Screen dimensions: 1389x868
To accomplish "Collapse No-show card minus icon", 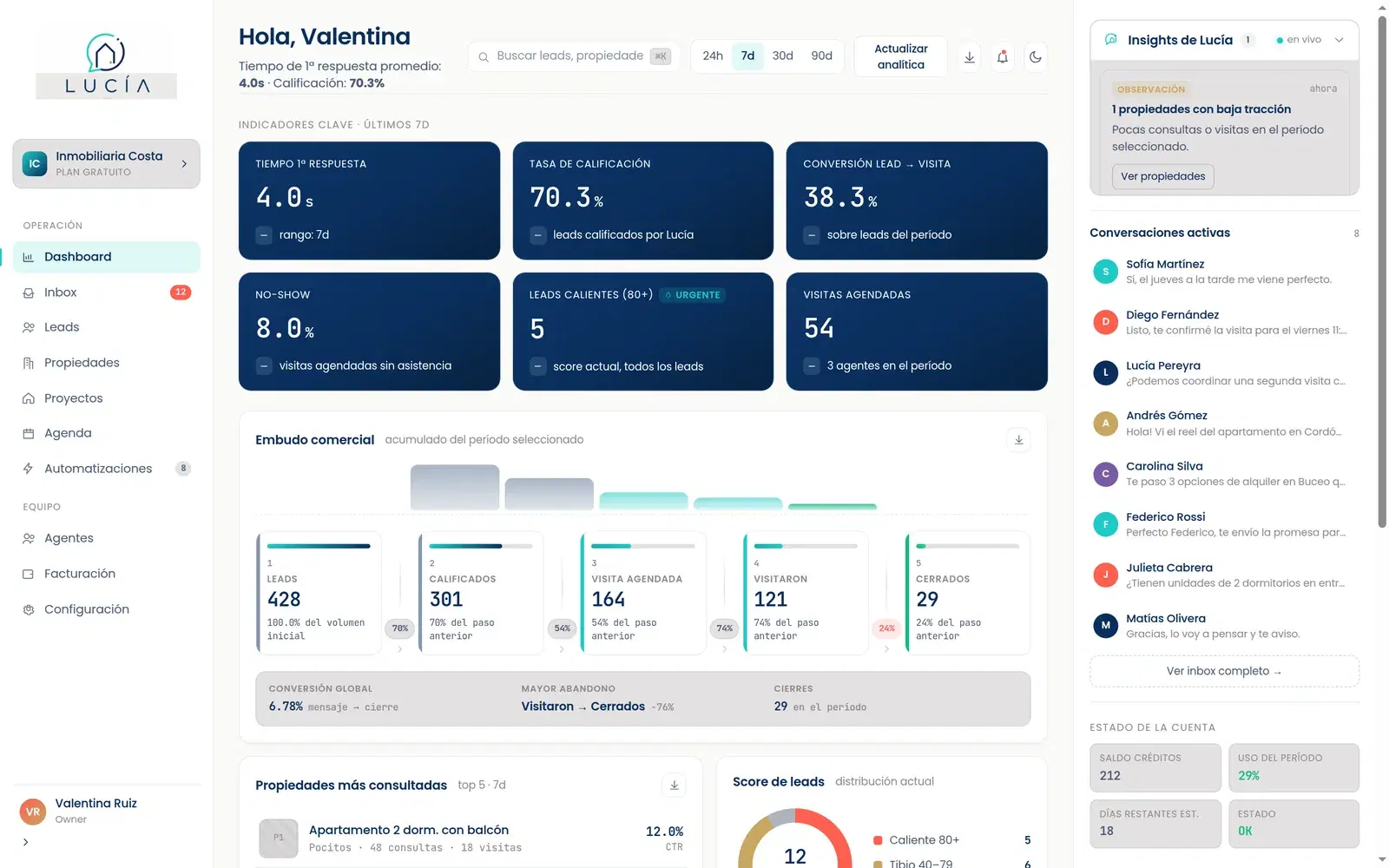I will point(264,366).
